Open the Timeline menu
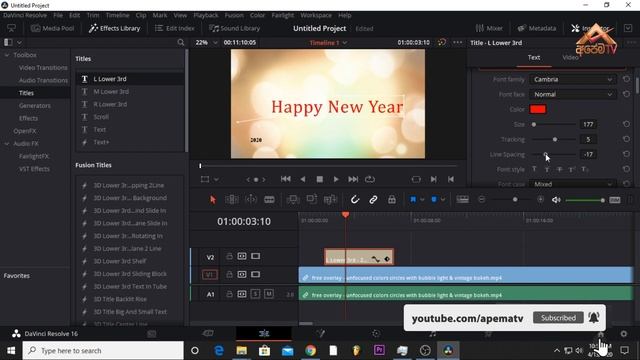Screen dimensions: 640x360 click(118, 15)
